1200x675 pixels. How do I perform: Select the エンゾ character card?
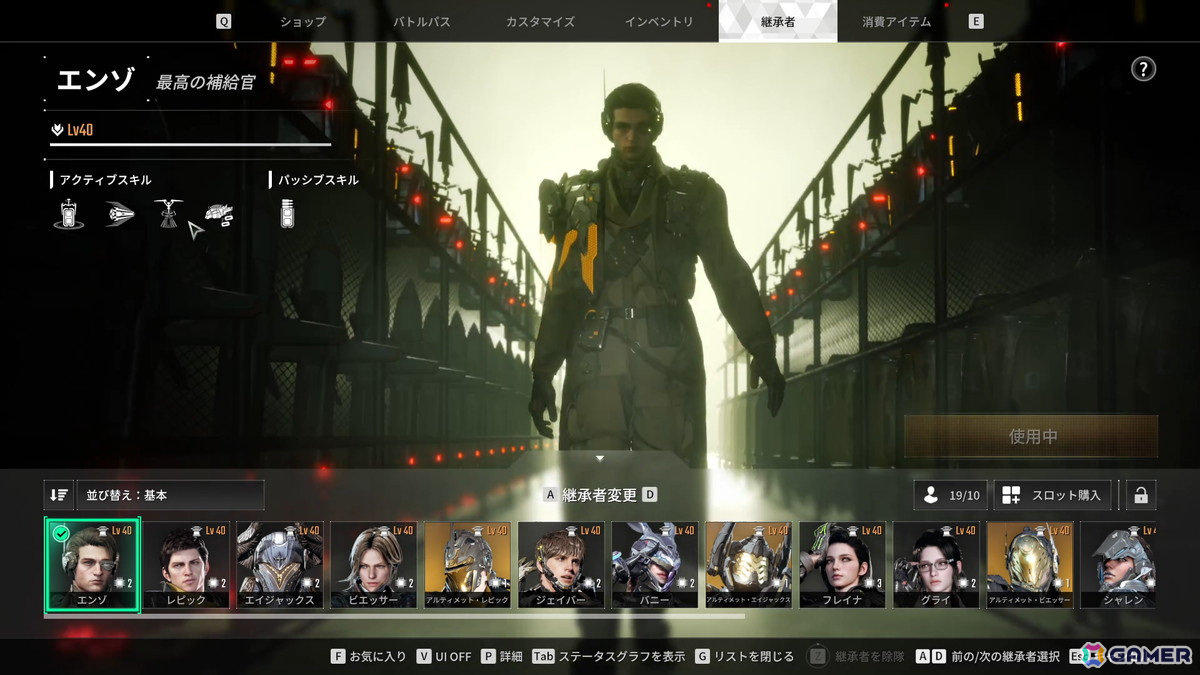92,564
